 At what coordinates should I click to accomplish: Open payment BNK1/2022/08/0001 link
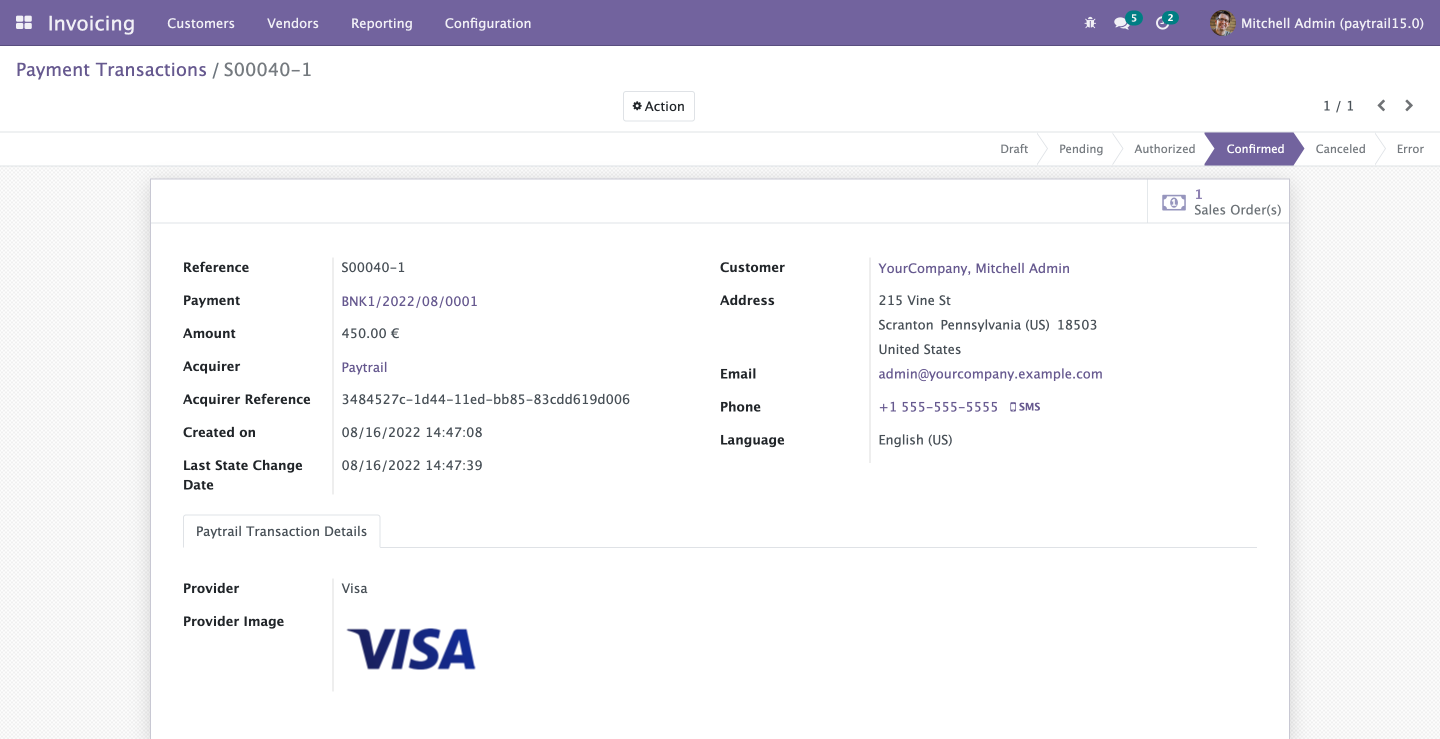[x=410, y=301]
